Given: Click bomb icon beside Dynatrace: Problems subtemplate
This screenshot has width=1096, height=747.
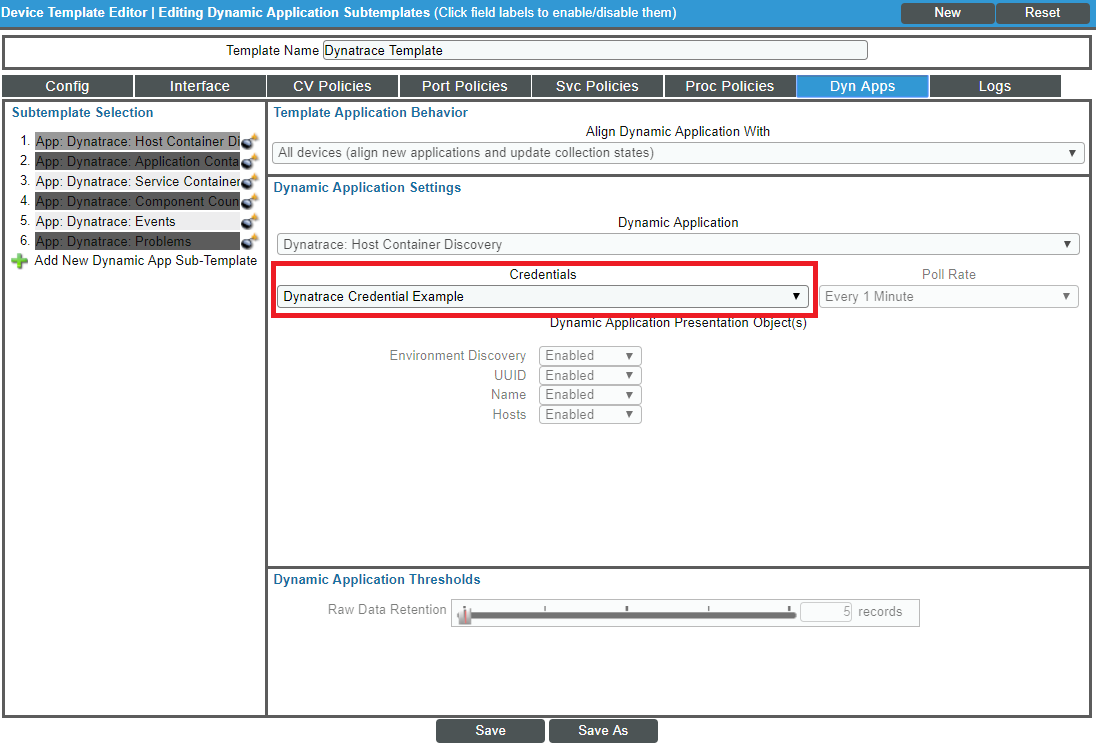Looking at the screenshot, I should [250, 242].
